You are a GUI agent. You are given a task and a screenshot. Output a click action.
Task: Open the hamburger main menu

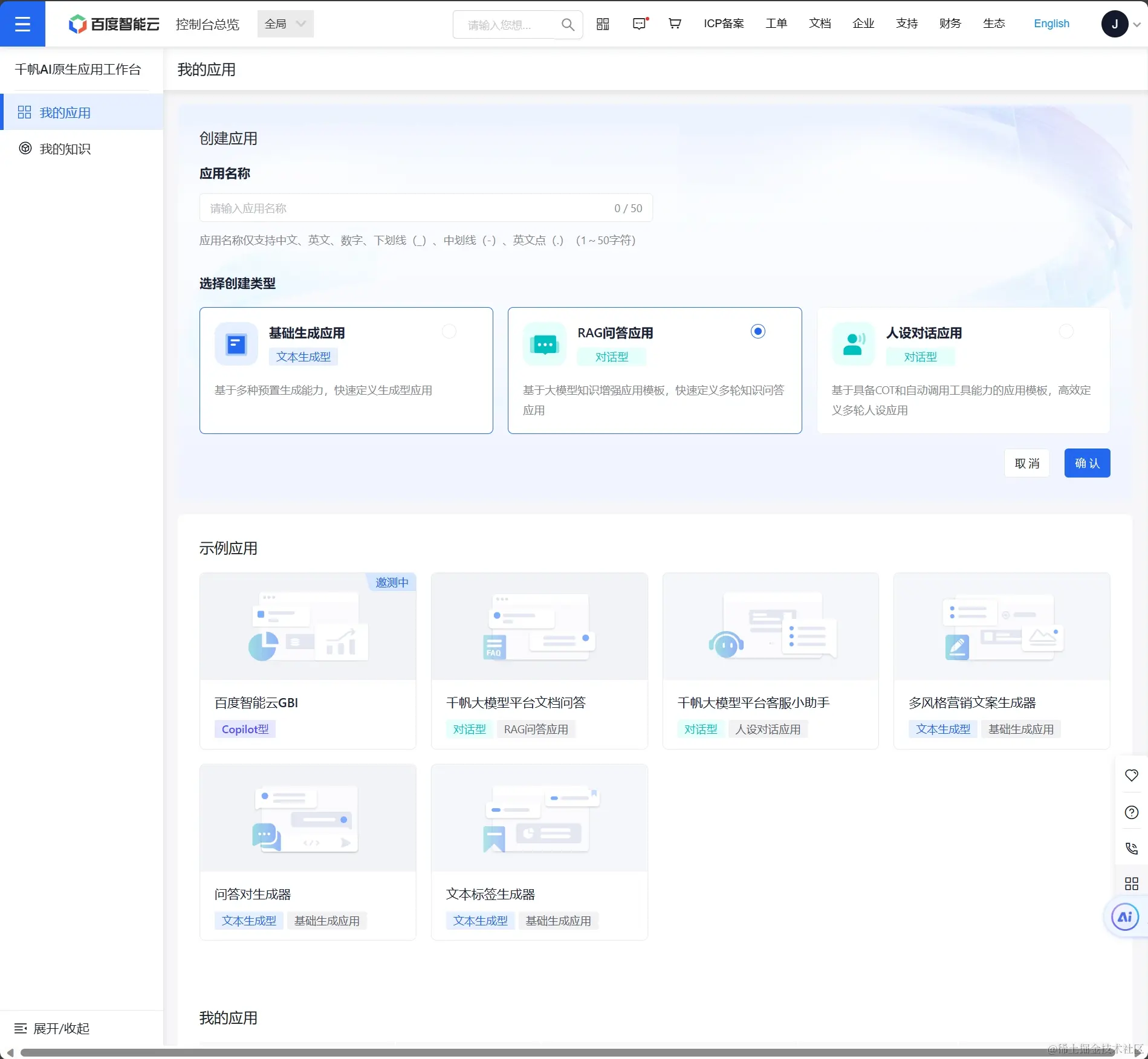(x=22, y=24)
